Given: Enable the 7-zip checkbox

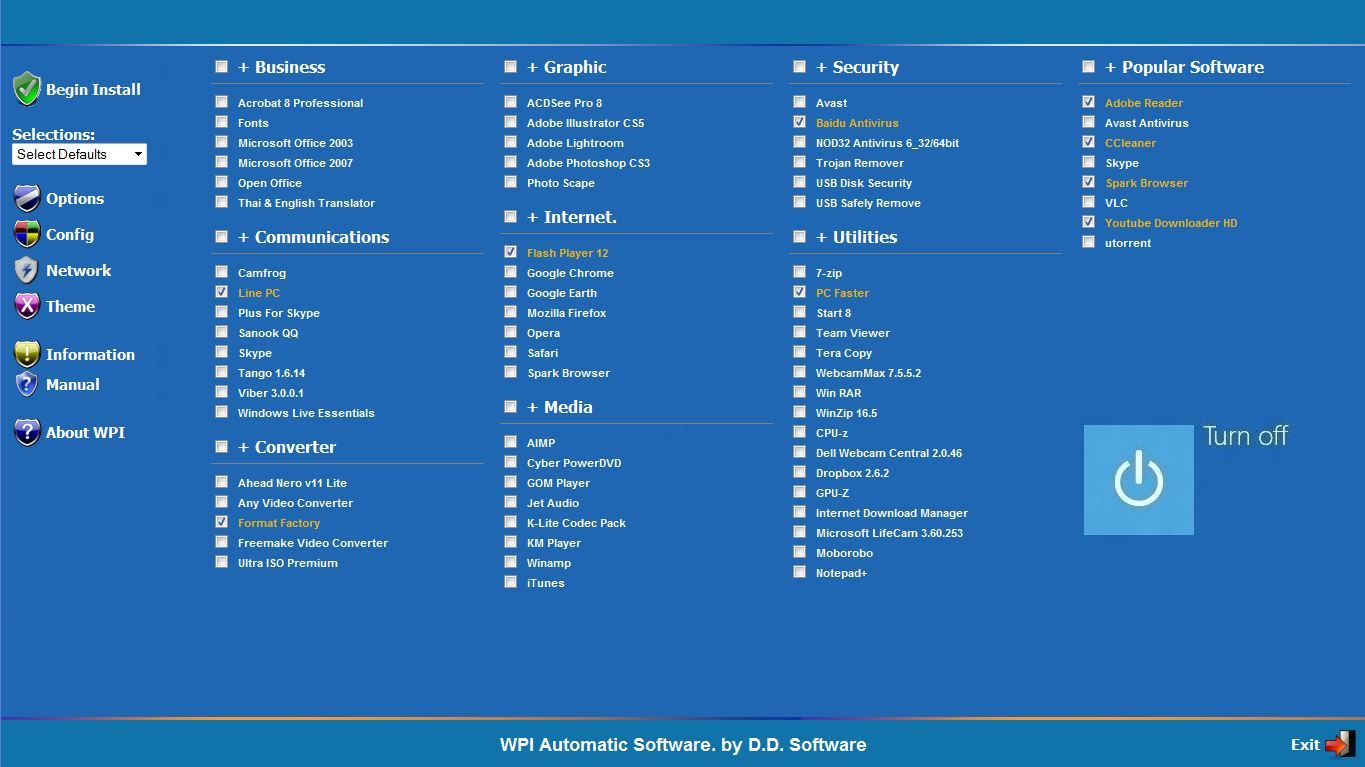Looking at the screenshot, I should [800, 272].
